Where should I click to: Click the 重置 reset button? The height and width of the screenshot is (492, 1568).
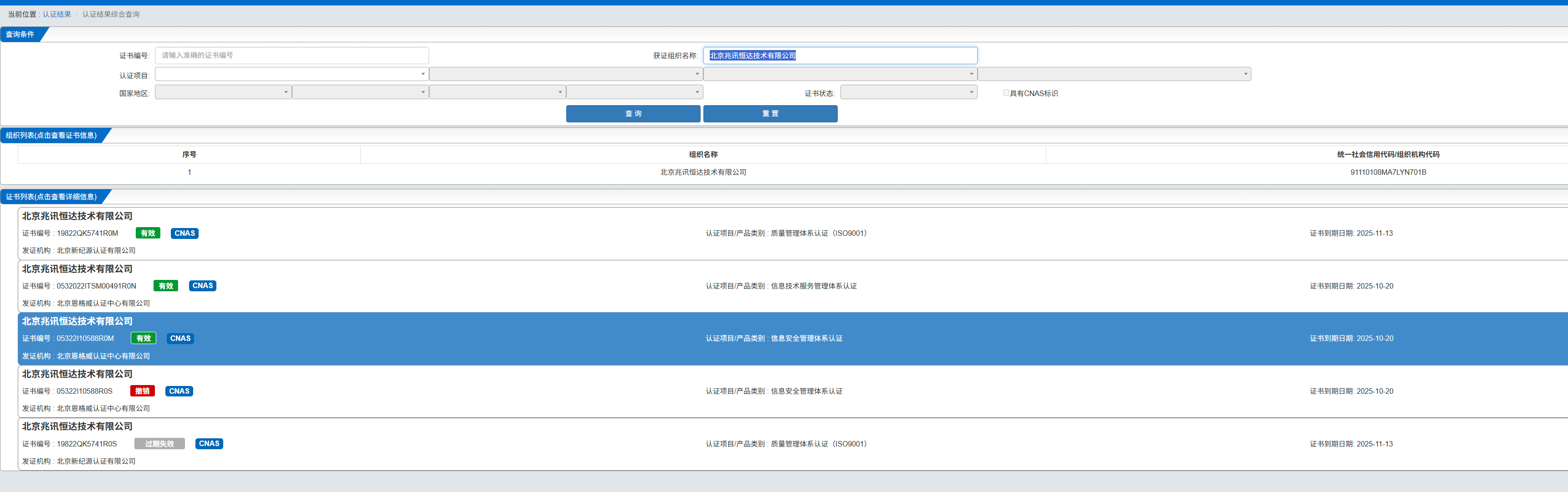[x=770, y=114]
